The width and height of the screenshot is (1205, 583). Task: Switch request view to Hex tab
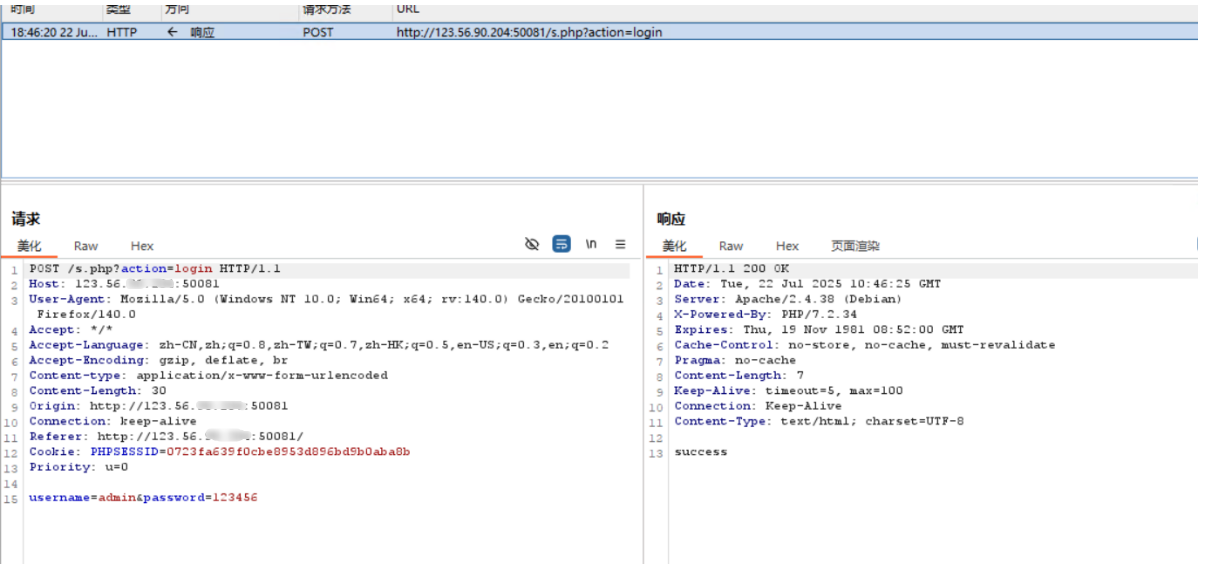(142, 246)
